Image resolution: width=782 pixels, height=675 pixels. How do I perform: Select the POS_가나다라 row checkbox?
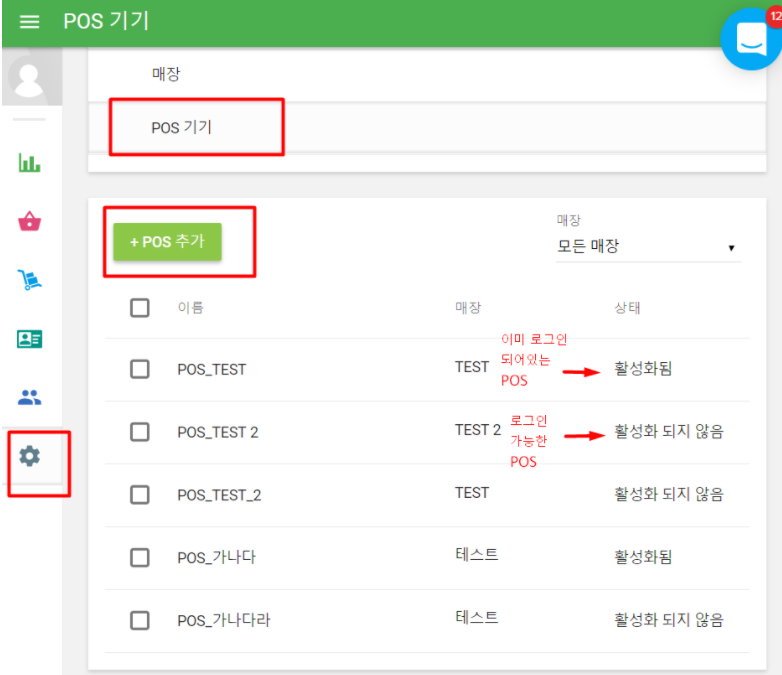(140, 620)
